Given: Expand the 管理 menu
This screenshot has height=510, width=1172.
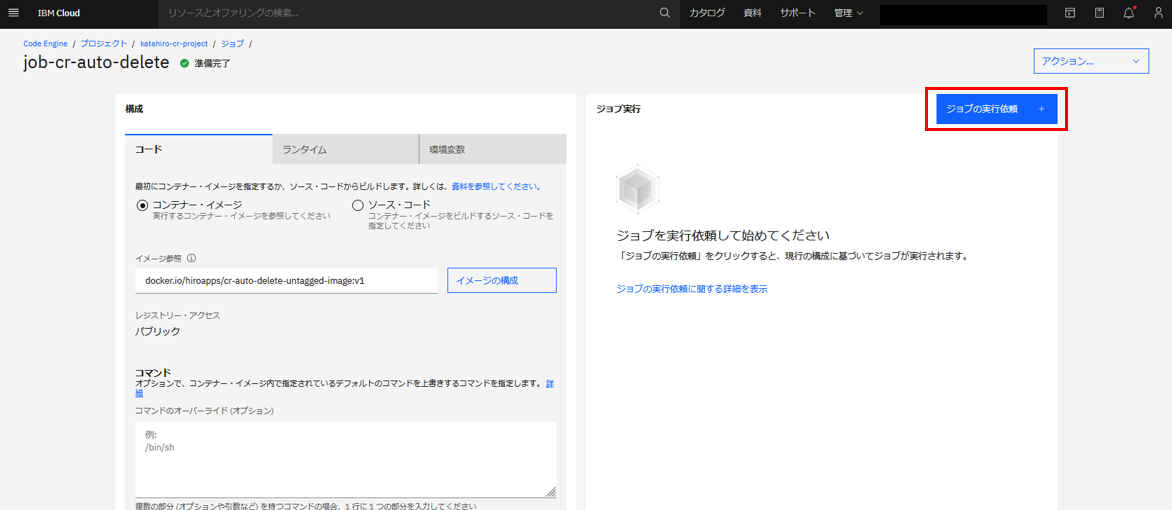Looking at the screenshot, I should [x=848, y=13].
